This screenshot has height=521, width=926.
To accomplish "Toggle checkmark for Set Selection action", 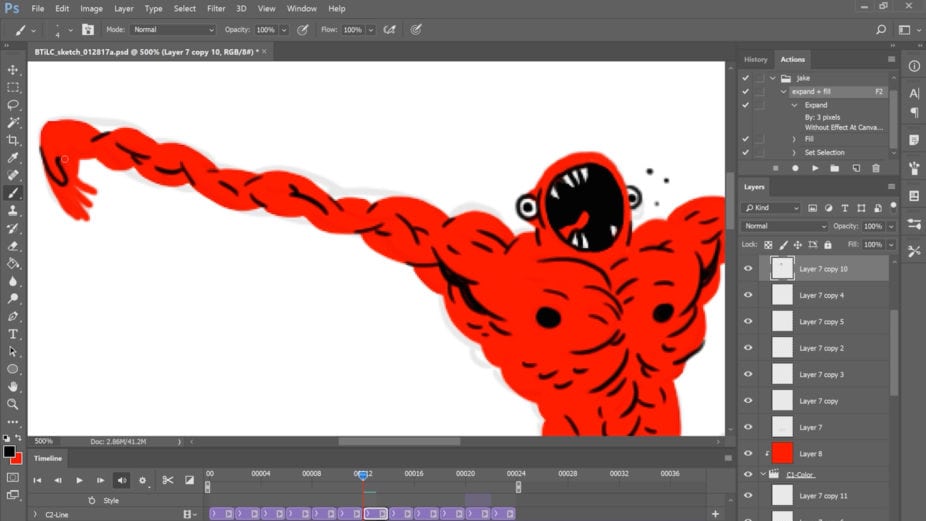I will tap(745, 152).
